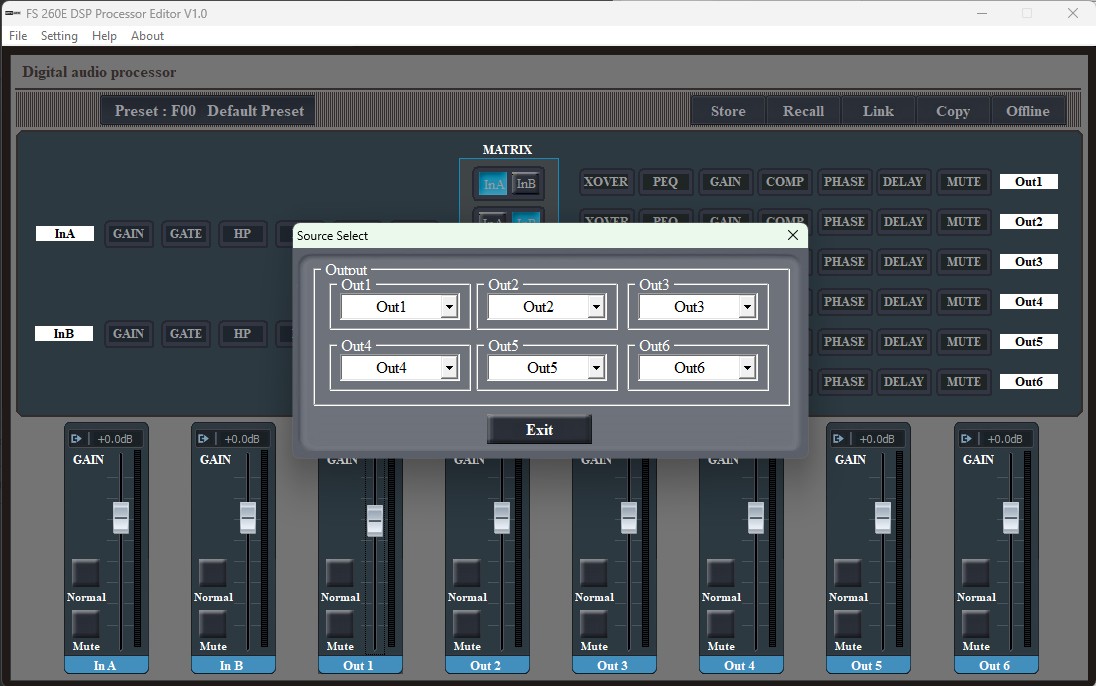Click the Out 6 gain fader handle
Viewport: 1096px width, 686px height.
coord(1011,517)
